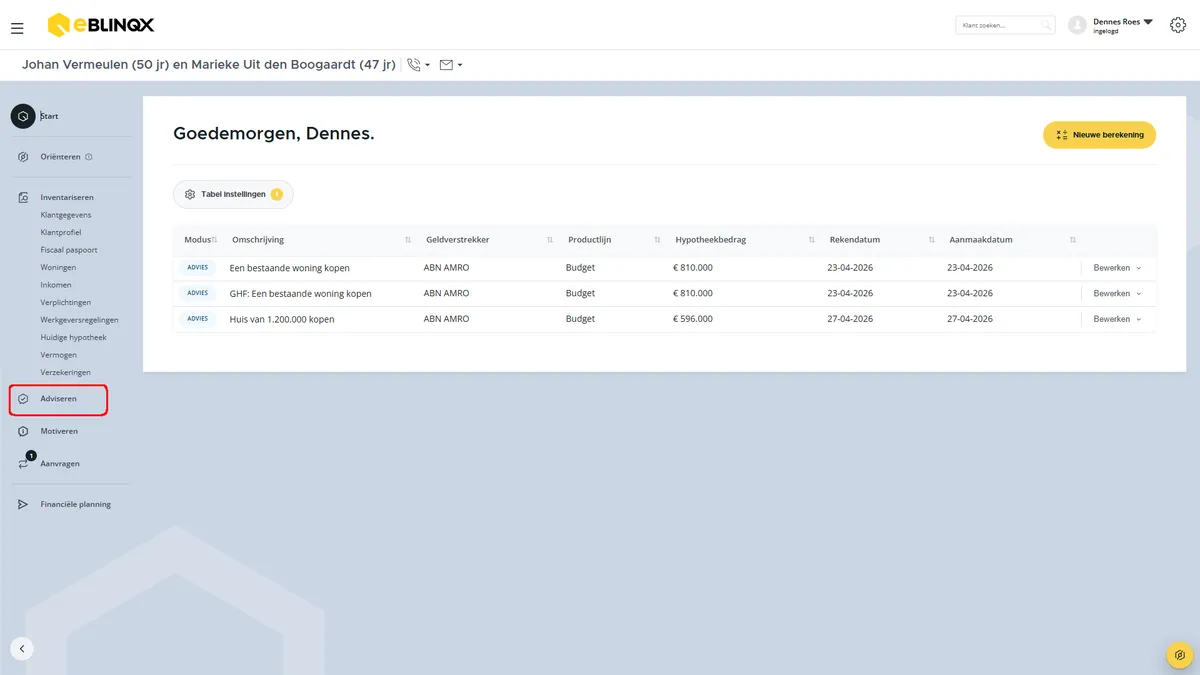Viewport: 1200px width, 675px height.
Task: Open the settings gear in the header
Action: [x=1178, y=25]
